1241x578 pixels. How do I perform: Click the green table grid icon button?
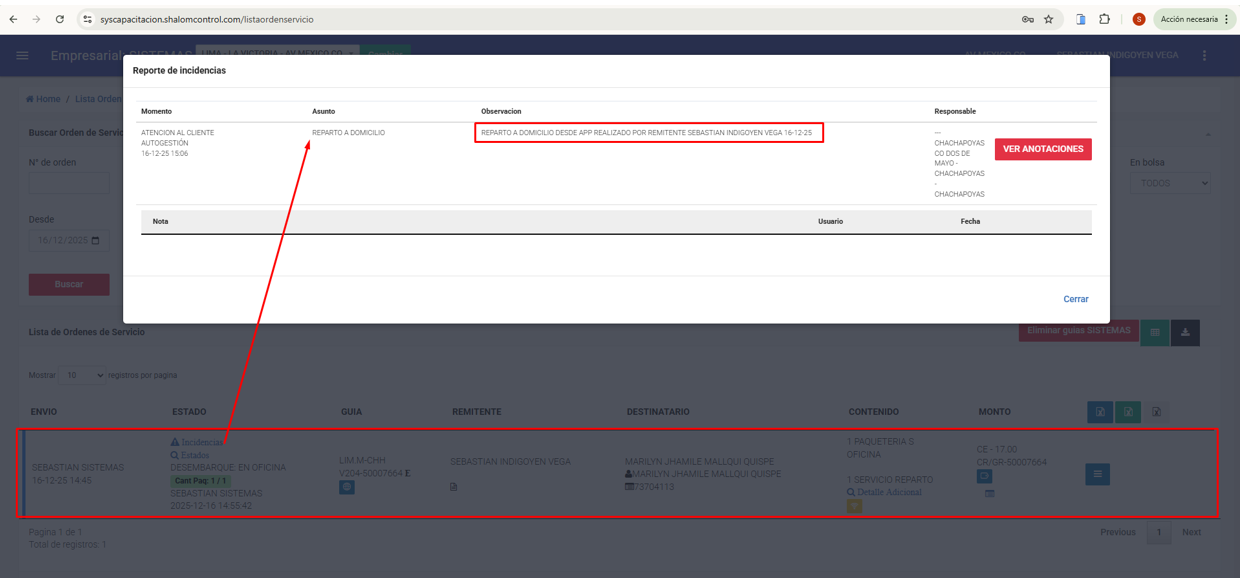(1155, 332)
